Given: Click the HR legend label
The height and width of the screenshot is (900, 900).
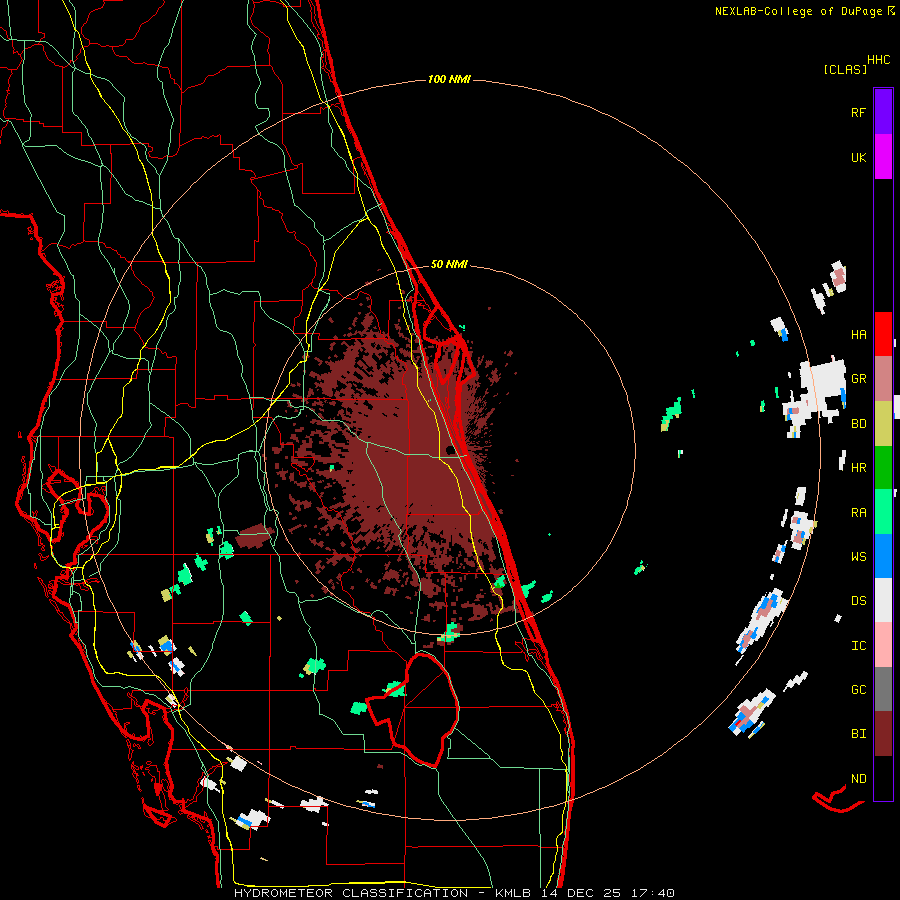Looking at the screenshot, I should coord(858,468).
